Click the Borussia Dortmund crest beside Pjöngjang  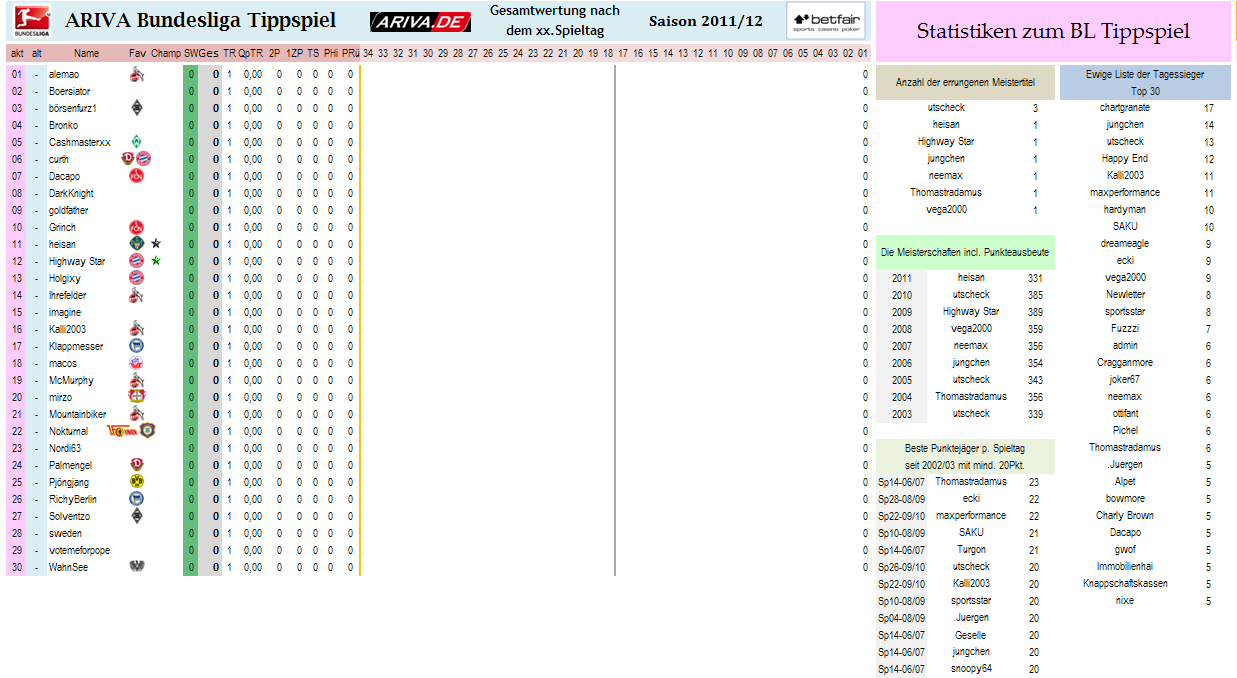tap(136, 482)
